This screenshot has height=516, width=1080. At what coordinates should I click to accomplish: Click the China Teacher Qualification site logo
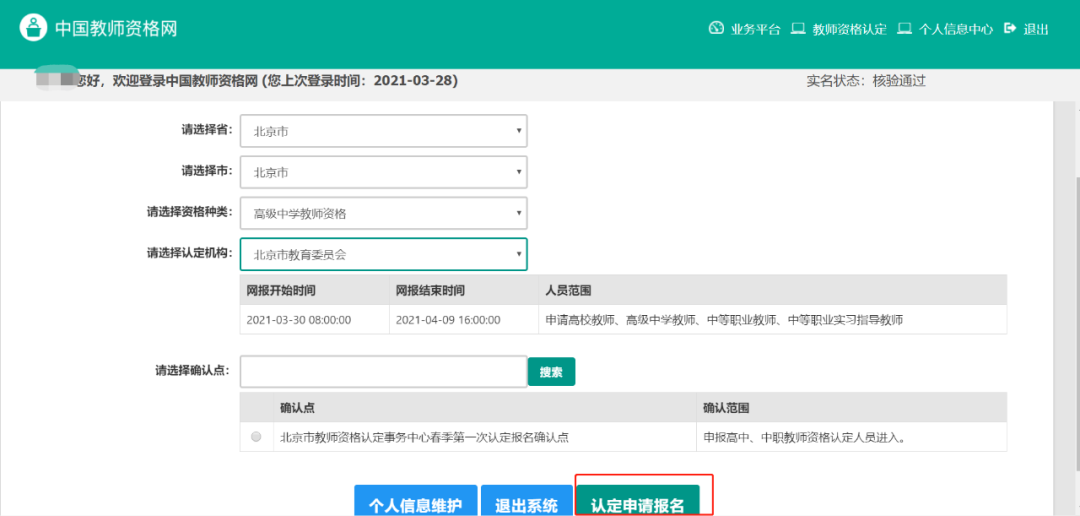pyautogui.click(x=34, y=28)
